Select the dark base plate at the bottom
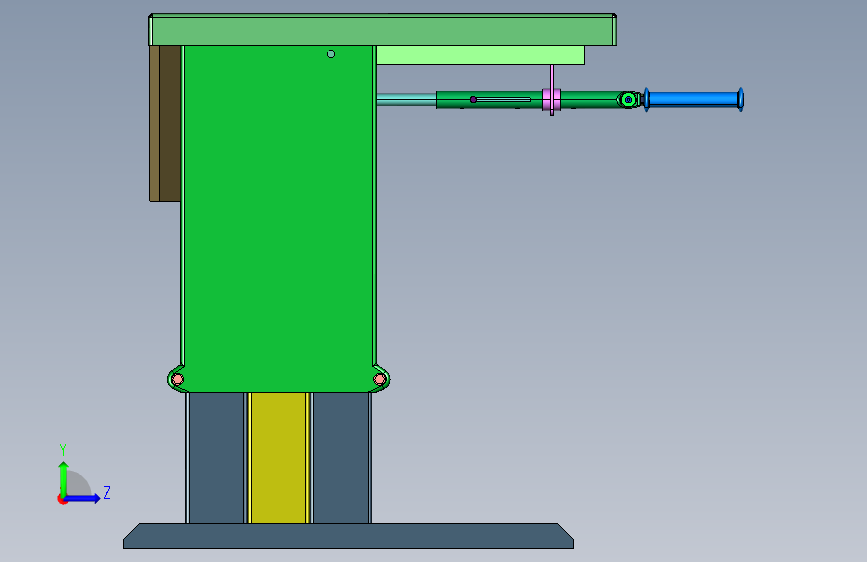The width and height of the screenshot is (867, 562). (348, 536)
